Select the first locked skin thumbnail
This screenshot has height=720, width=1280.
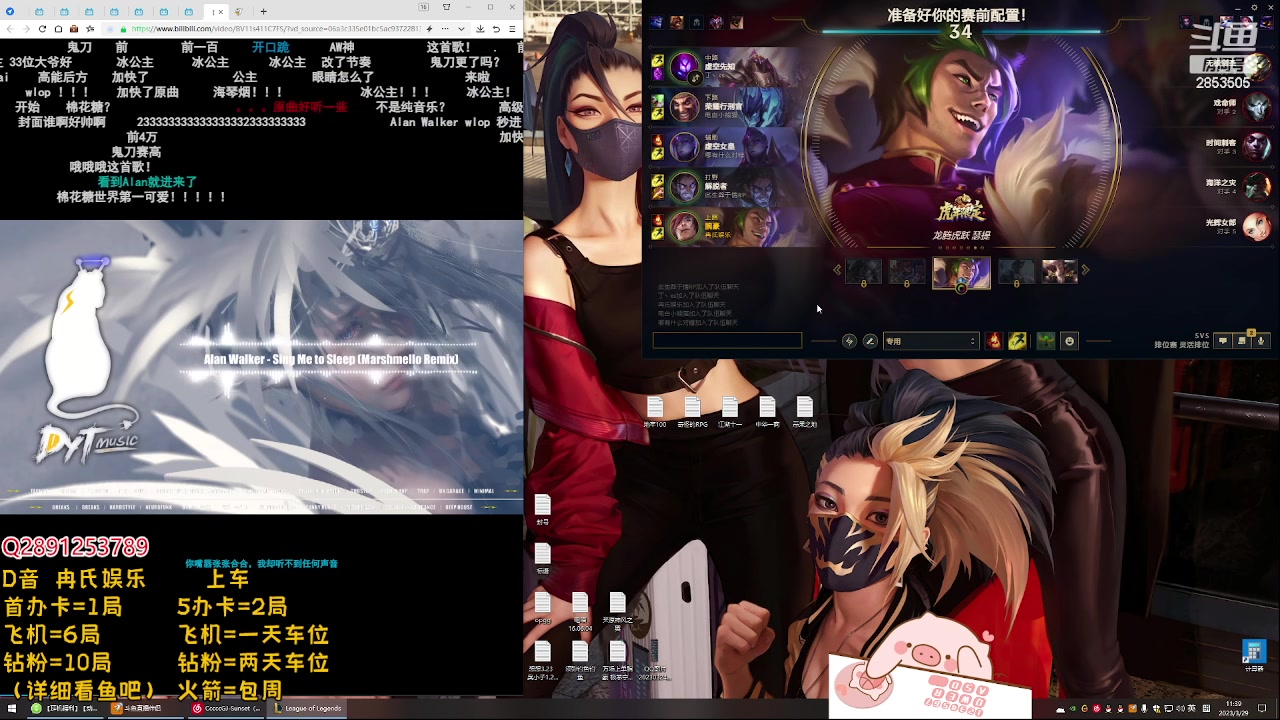click(x=863, y=271)
